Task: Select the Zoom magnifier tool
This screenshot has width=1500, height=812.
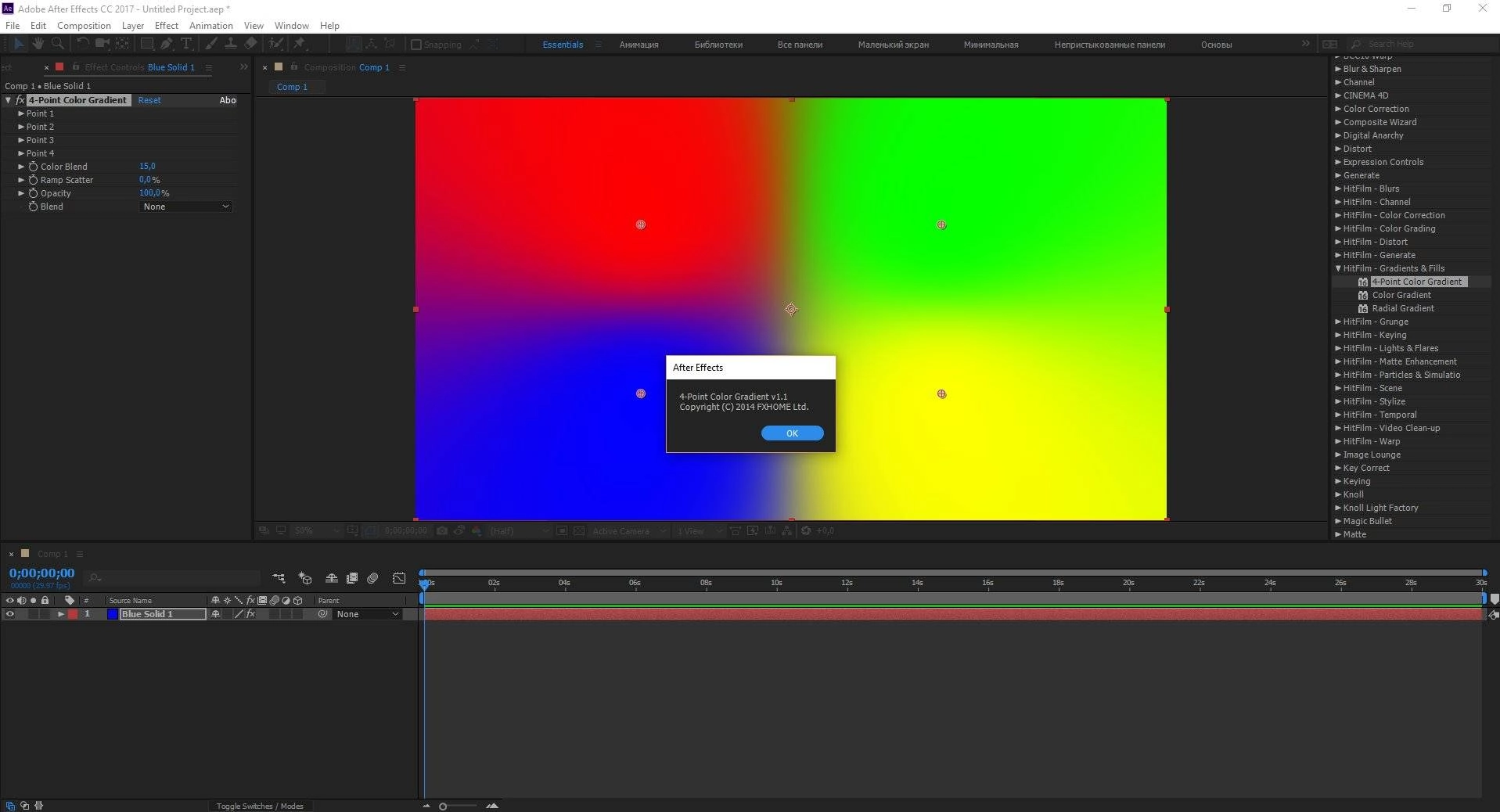Action: (x=57, y=44)
